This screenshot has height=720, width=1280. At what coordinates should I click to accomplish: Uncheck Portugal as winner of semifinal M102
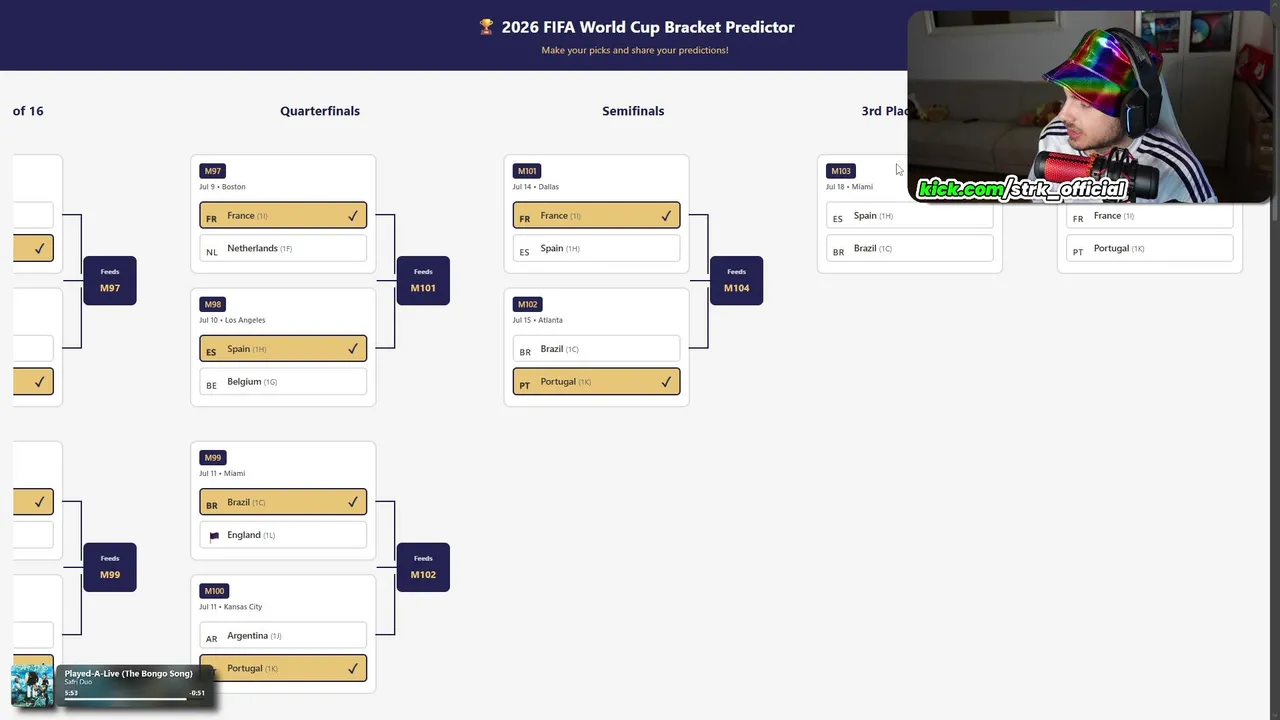(596, 382)
